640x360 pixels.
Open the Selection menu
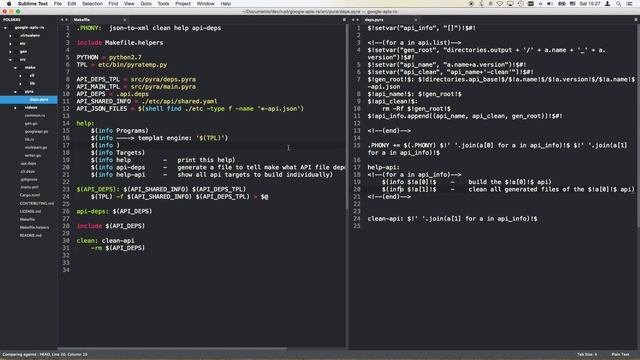[x=92, y=4]
